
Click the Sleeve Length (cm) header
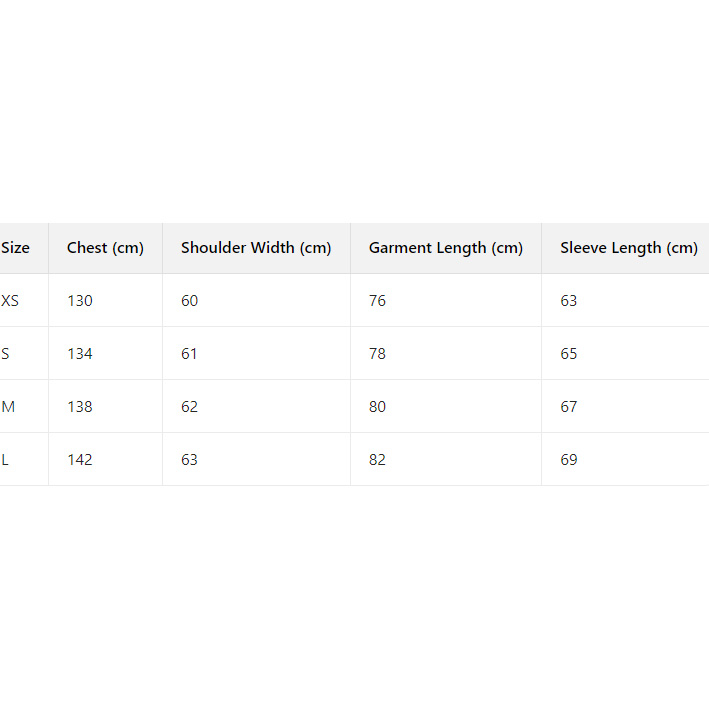point(629,248)
